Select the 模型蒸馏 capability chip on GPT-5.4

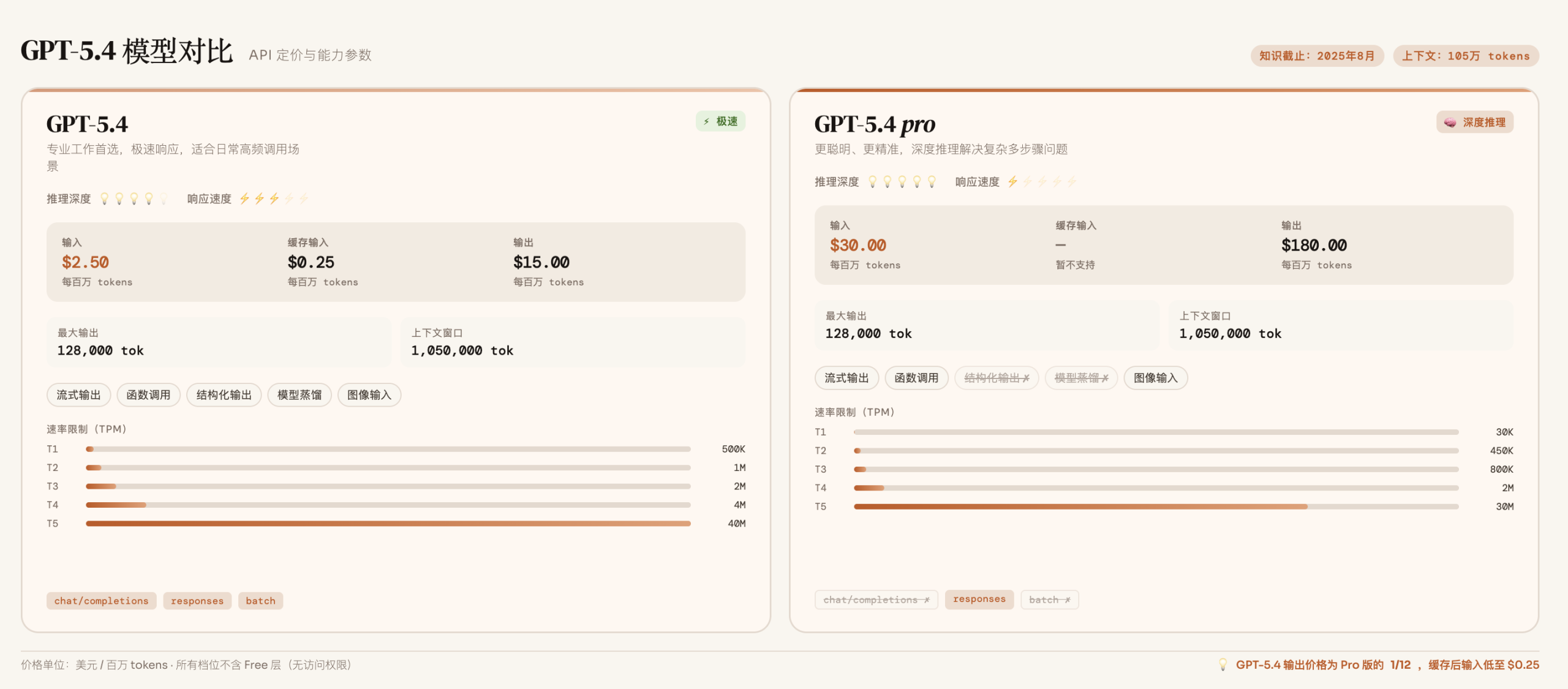coord(300,395)
